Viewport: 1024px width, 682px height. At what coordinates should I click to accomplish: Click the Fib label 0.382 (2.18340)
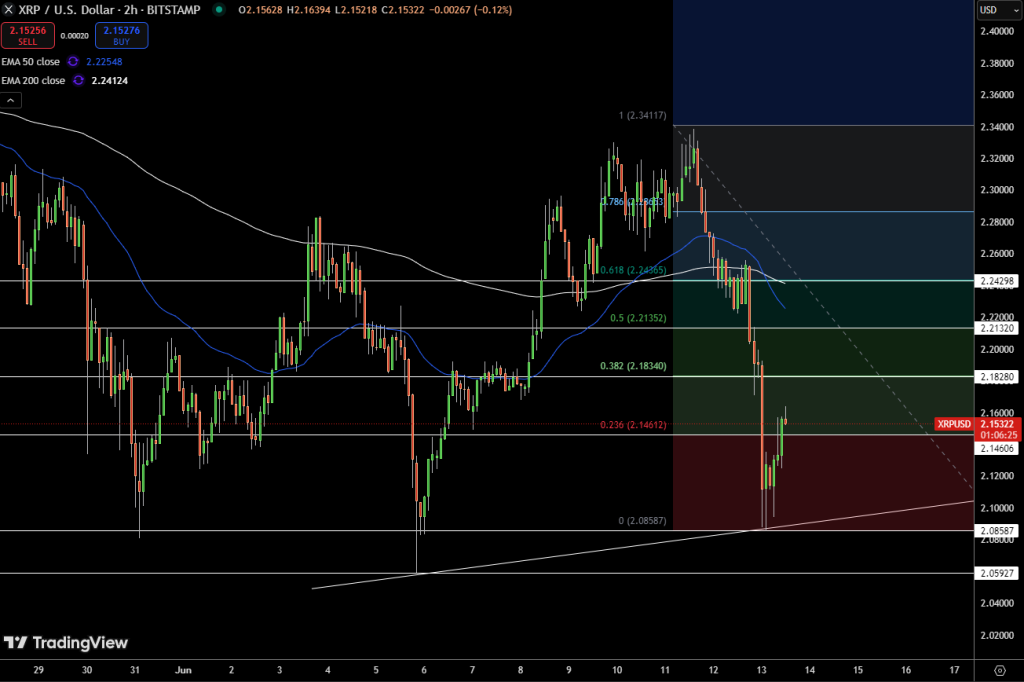pyautogui.click(x=633, y=366)
